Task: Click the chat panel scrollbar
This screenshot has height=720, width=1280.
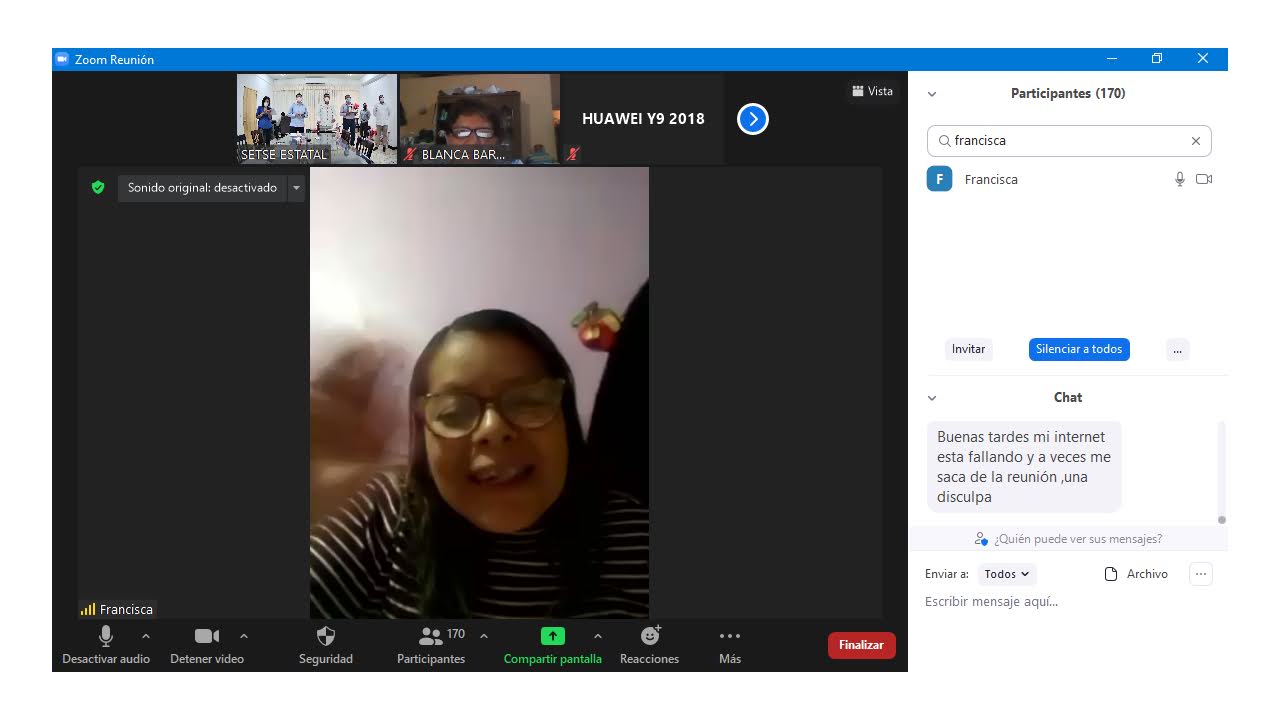Action: [1221, 470]
